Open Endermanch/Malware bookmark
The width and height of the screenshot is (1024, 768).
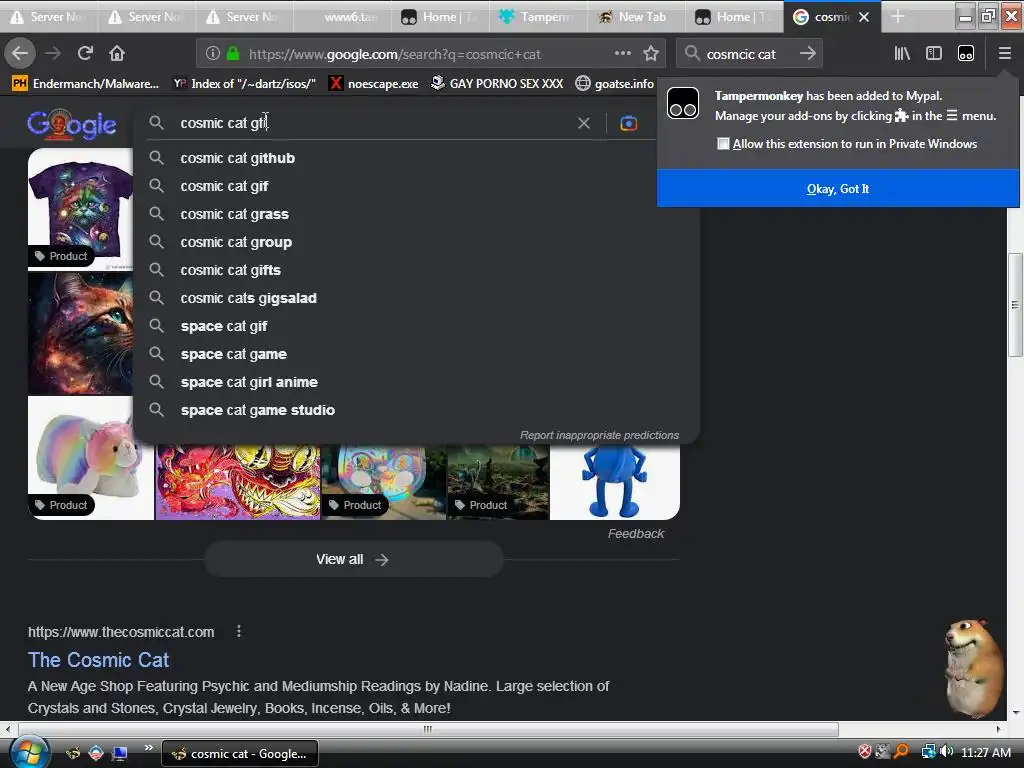coord(86,84)
